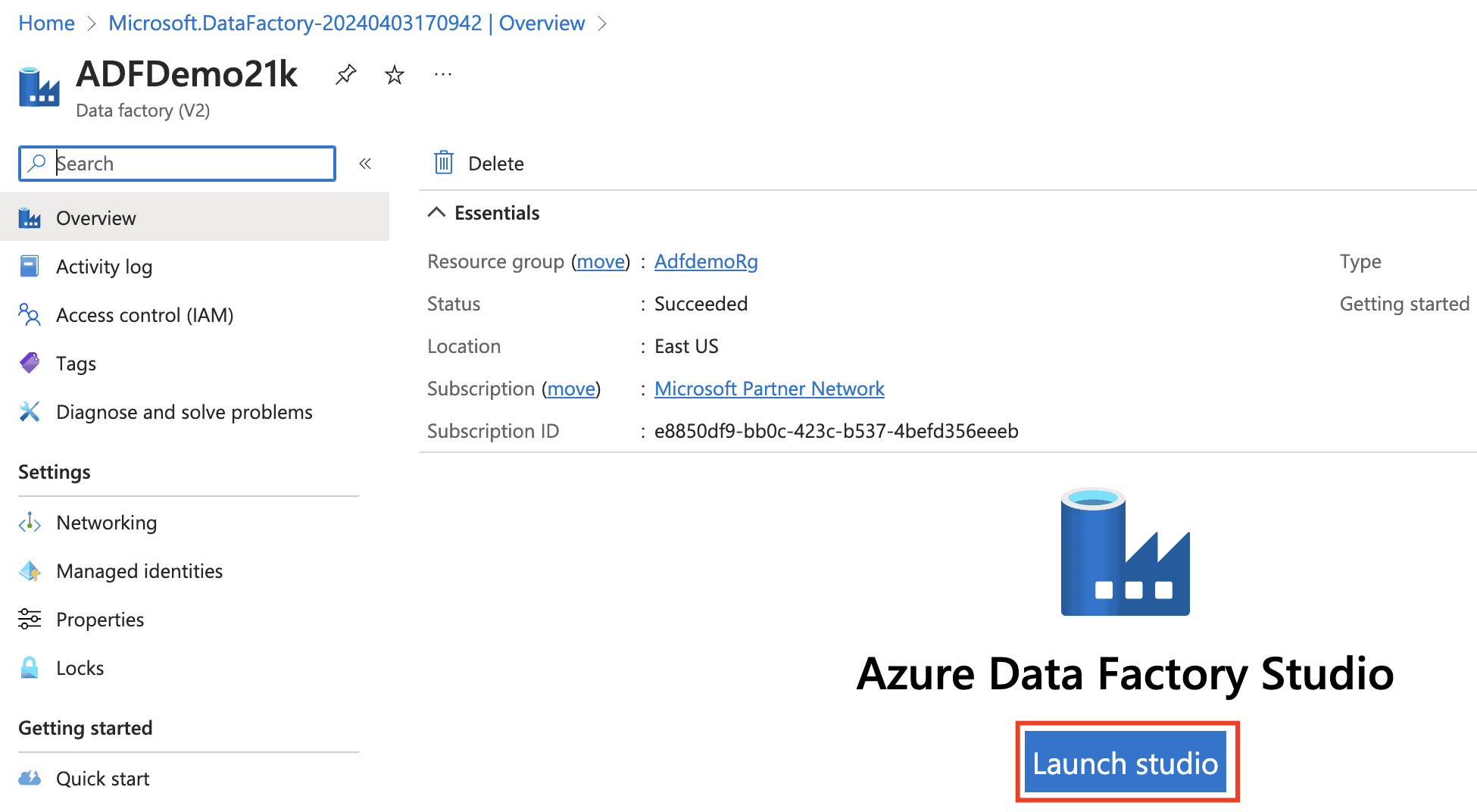The image size is (1477, 812).
Task: Click the Tags icon in sidebar
Action: pos(30,364)
